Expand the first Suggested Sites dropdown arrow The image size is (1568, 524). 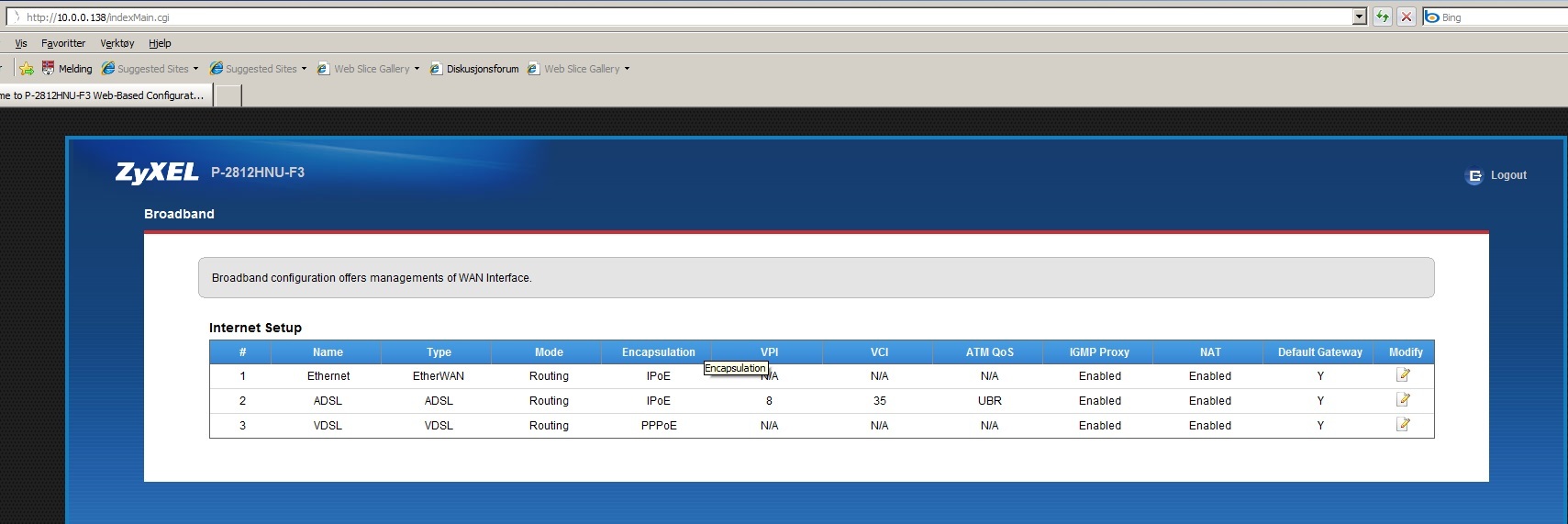[x=195, y=69]
